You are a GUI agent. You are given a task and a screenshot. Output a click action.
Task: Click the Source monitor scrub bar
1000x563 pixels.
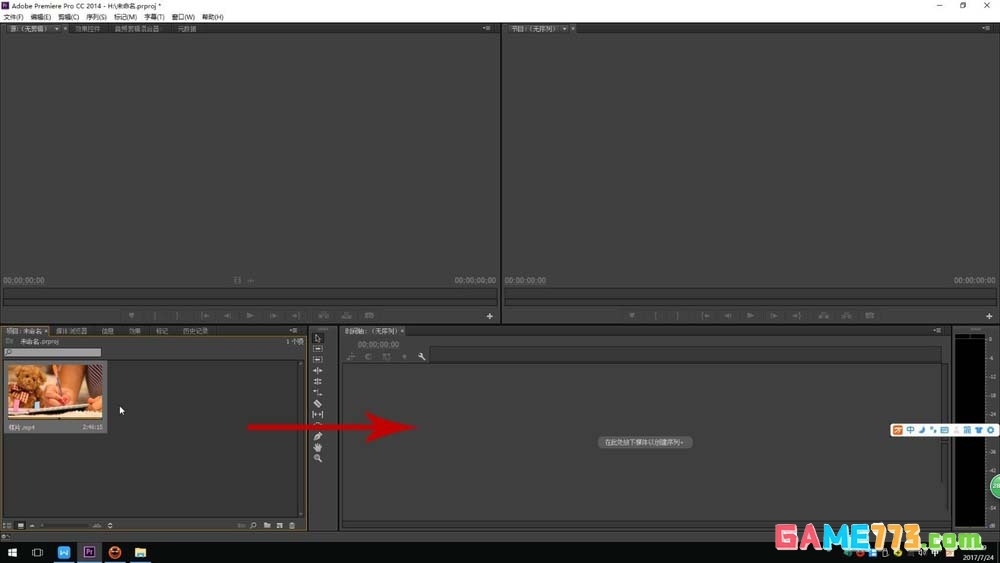250,295
